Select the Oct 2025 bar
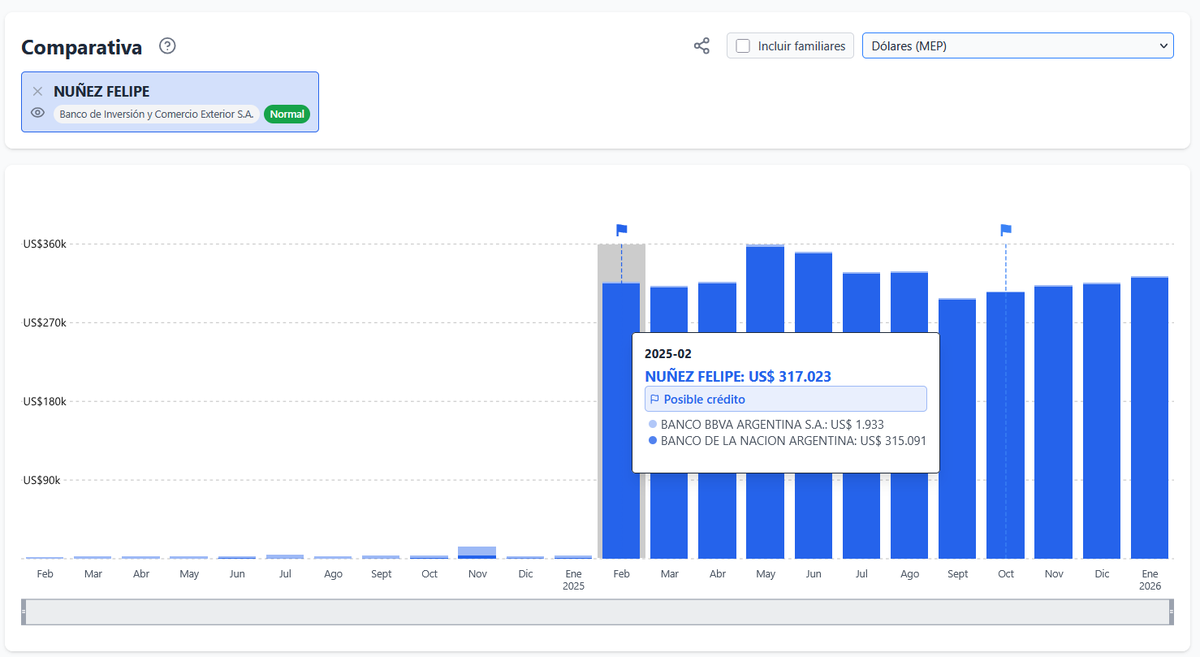 pyautogui.click(x=1005, y=425)
